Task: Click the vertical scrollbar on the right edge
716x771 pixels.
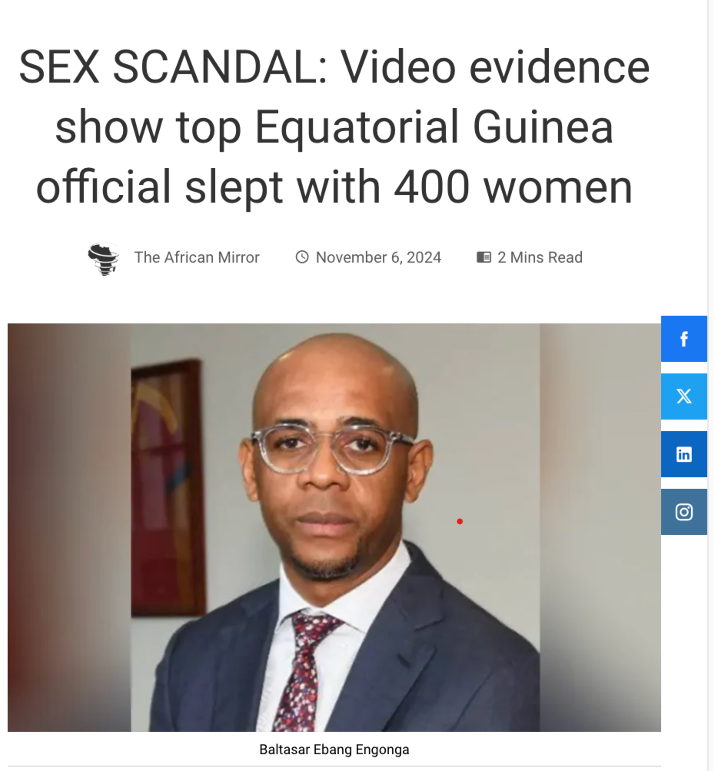Action: 711,386
